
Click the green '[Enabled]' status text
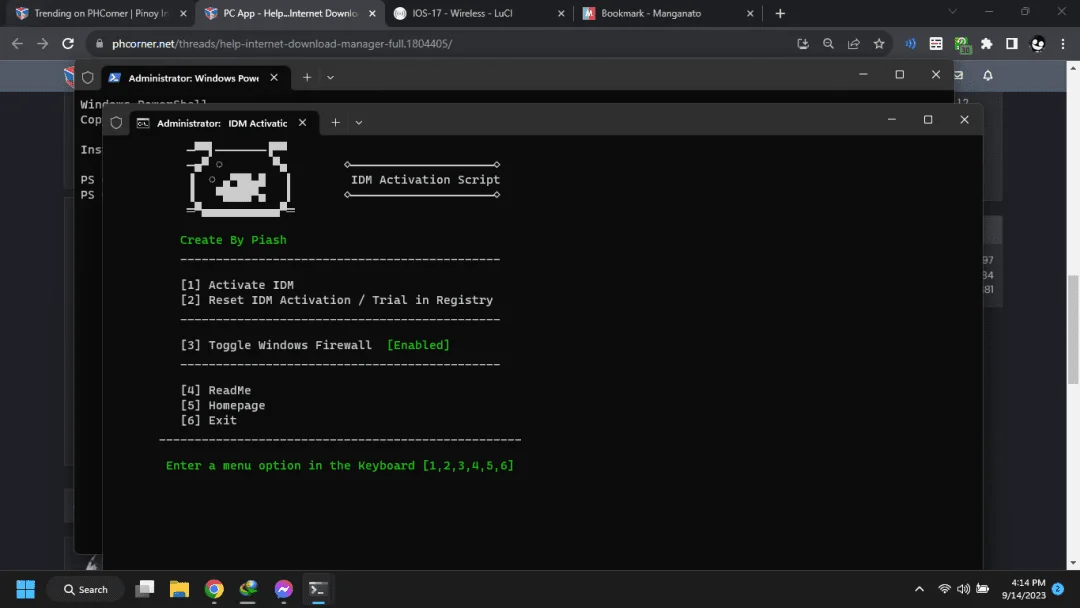tap(418, 345)
